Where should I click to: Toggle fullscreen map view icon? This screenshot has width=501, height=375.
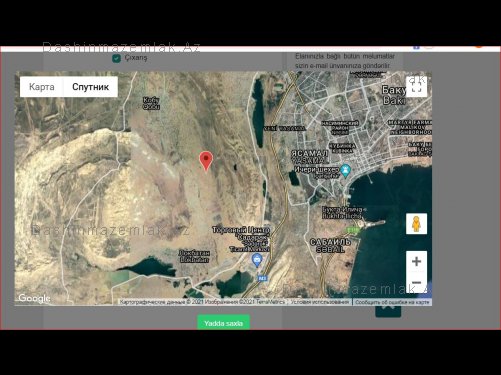pyautogui.click(x=416, y=87)
